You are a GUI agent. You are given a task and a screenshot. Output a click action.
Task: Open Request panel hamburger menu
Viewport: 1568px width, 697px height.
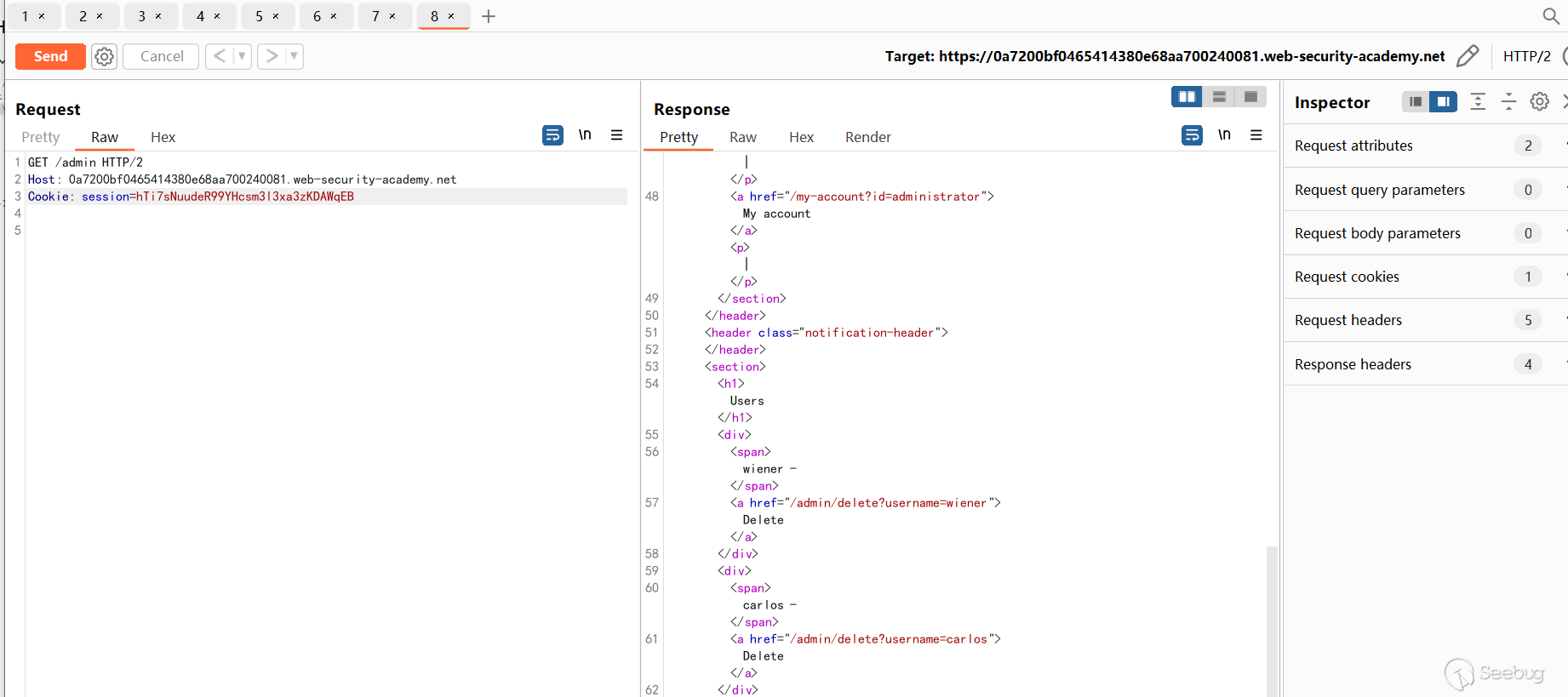tap(616, 135)
